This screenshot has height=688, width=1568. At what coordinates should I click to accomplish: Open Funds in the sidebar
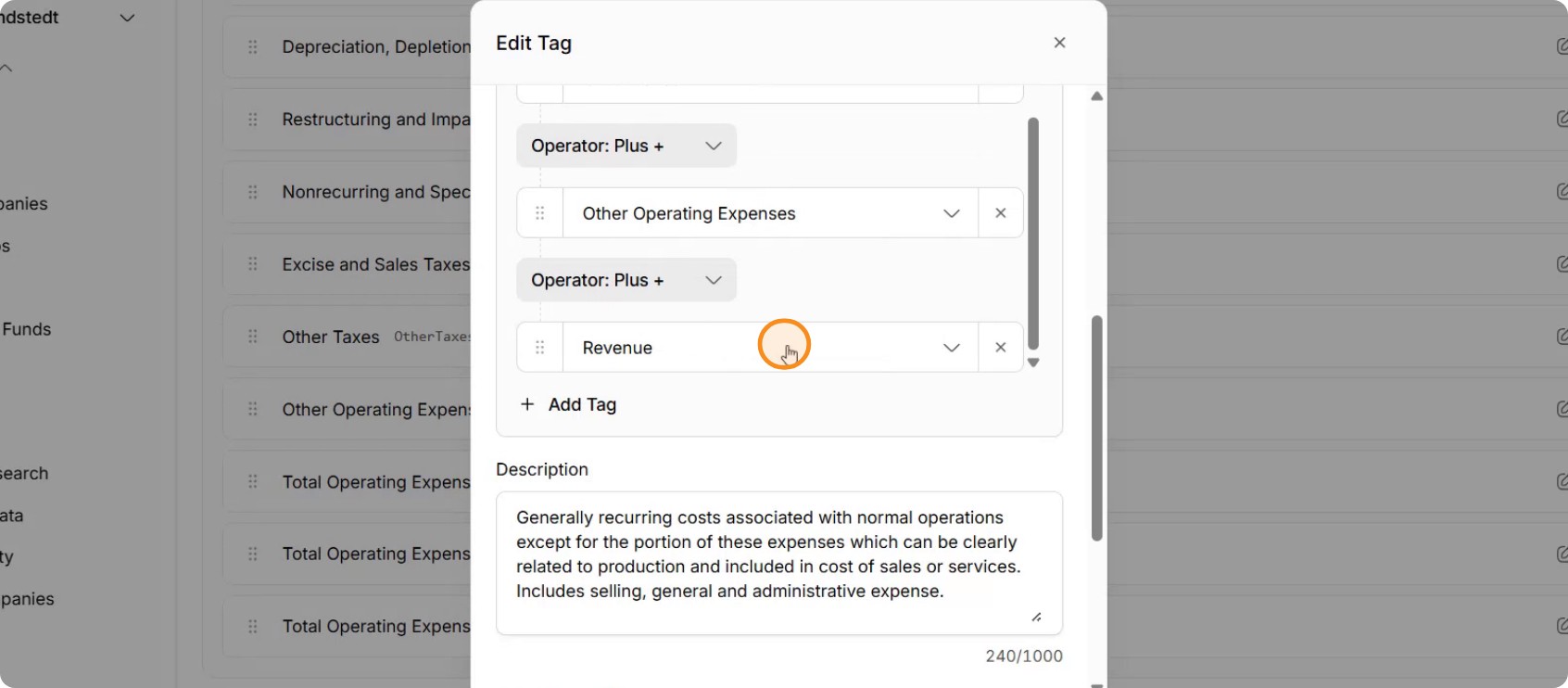[26, 329]
